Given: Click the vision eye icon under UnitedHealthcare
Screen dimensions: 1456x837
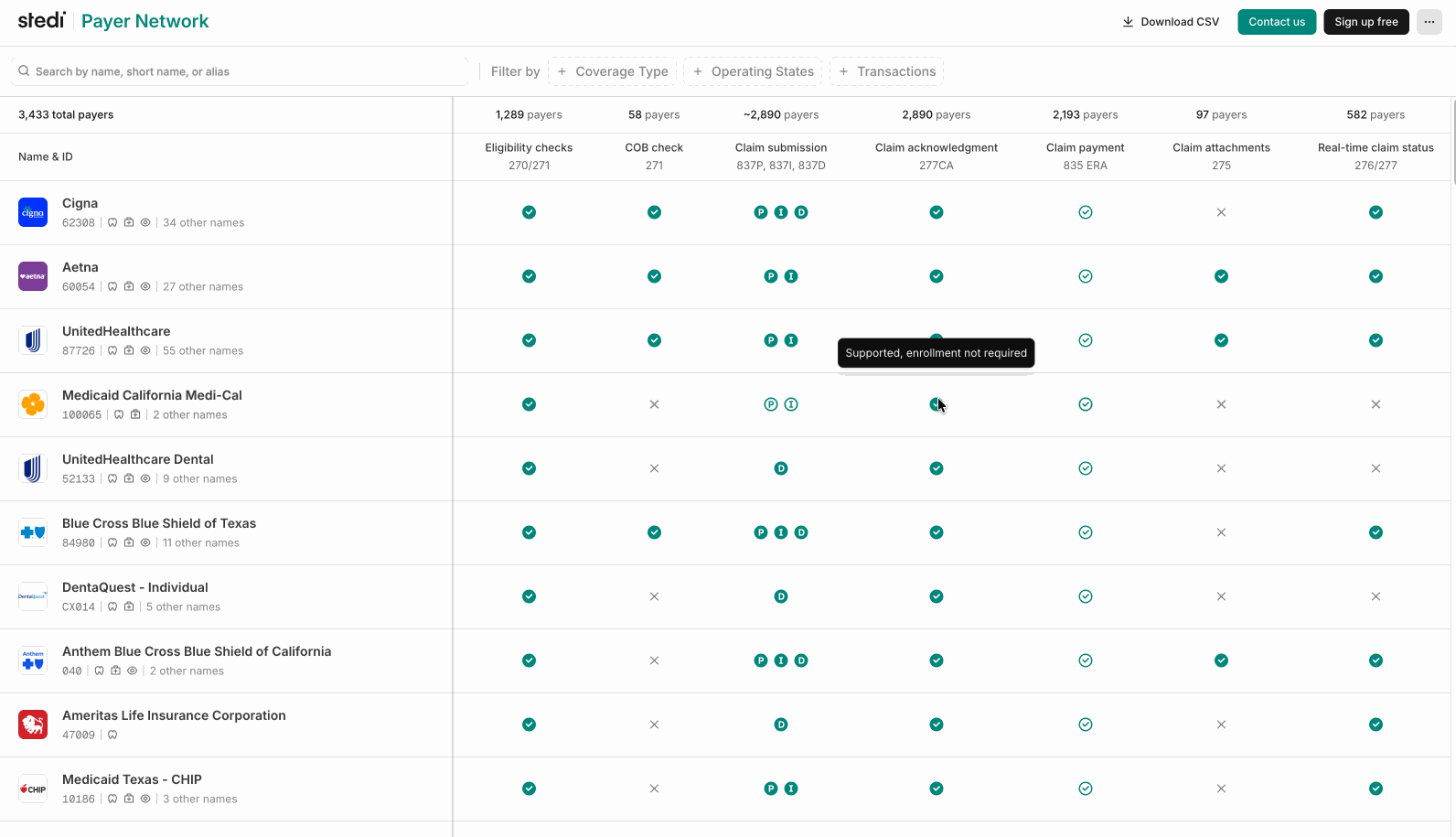Looking at the screenshot, I should [145, 350].
